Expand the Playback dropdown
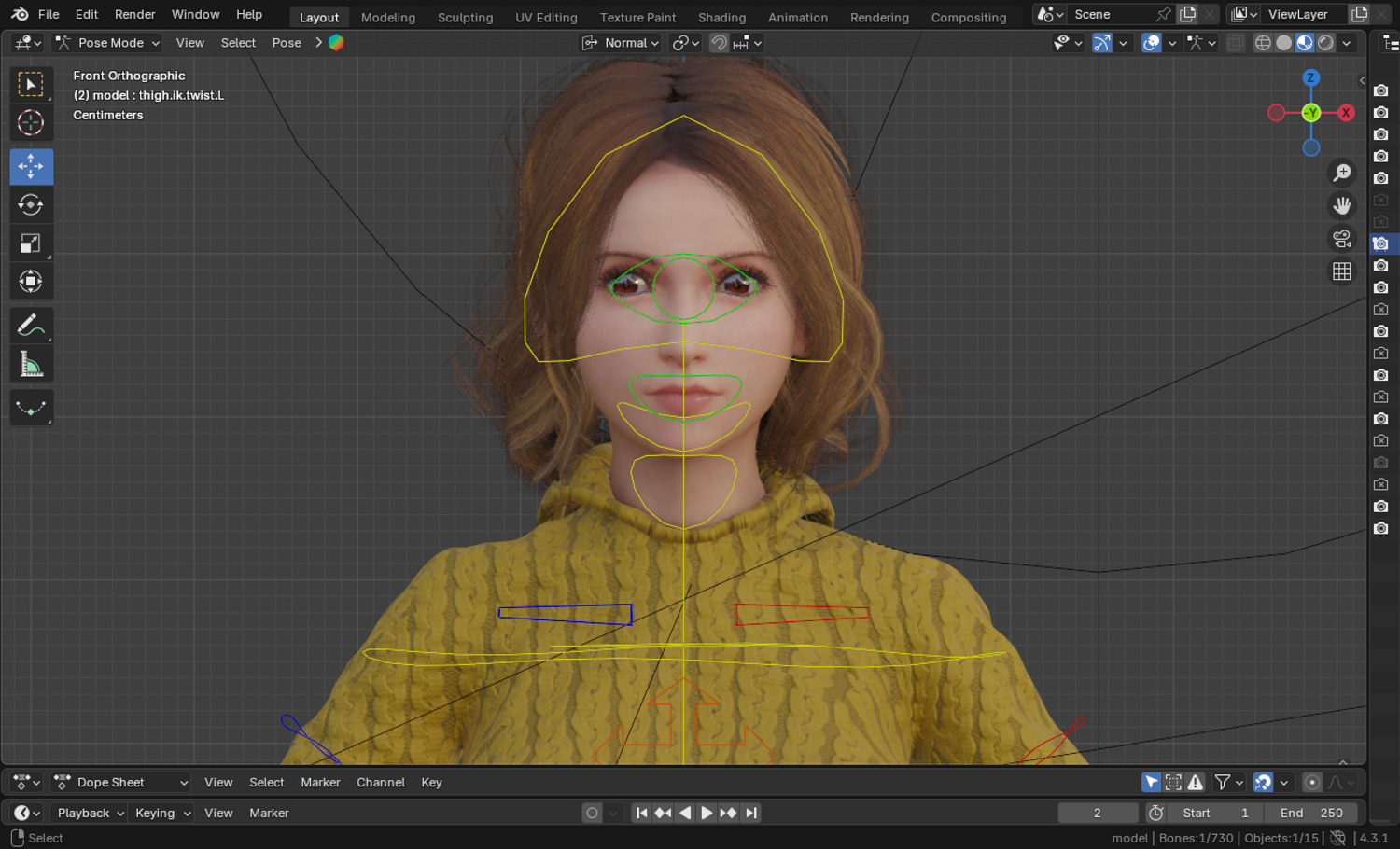This screenshot has height=849, width=1400. click(89, 813)
